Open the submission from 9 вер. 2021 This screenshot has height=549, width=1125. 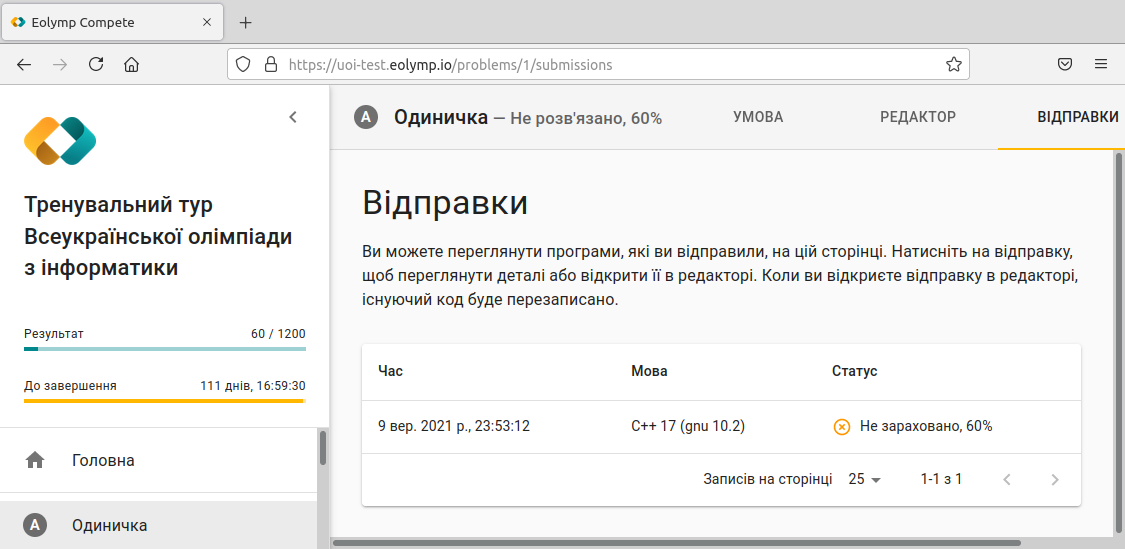(721, 426)
